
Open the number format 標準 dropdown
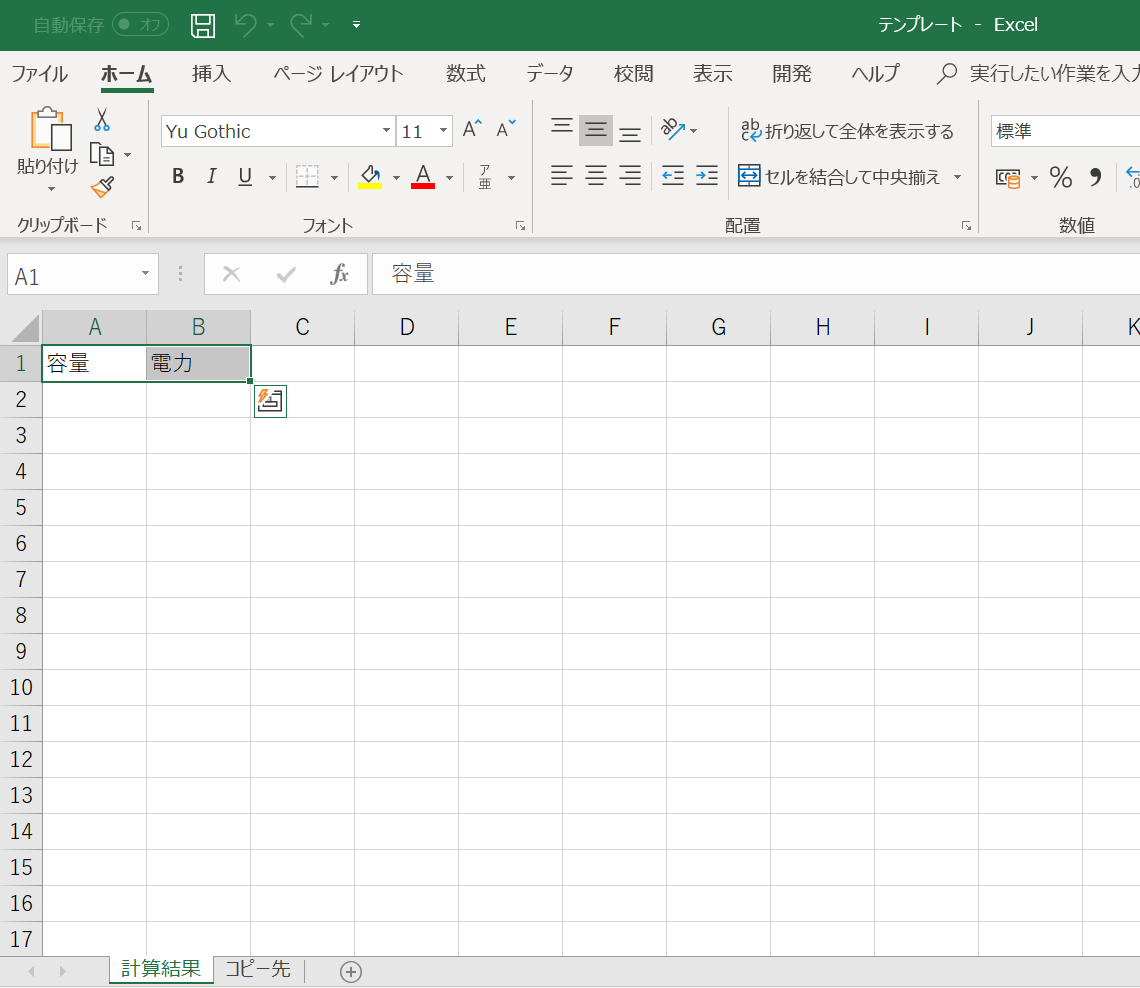click(1065, 131)
